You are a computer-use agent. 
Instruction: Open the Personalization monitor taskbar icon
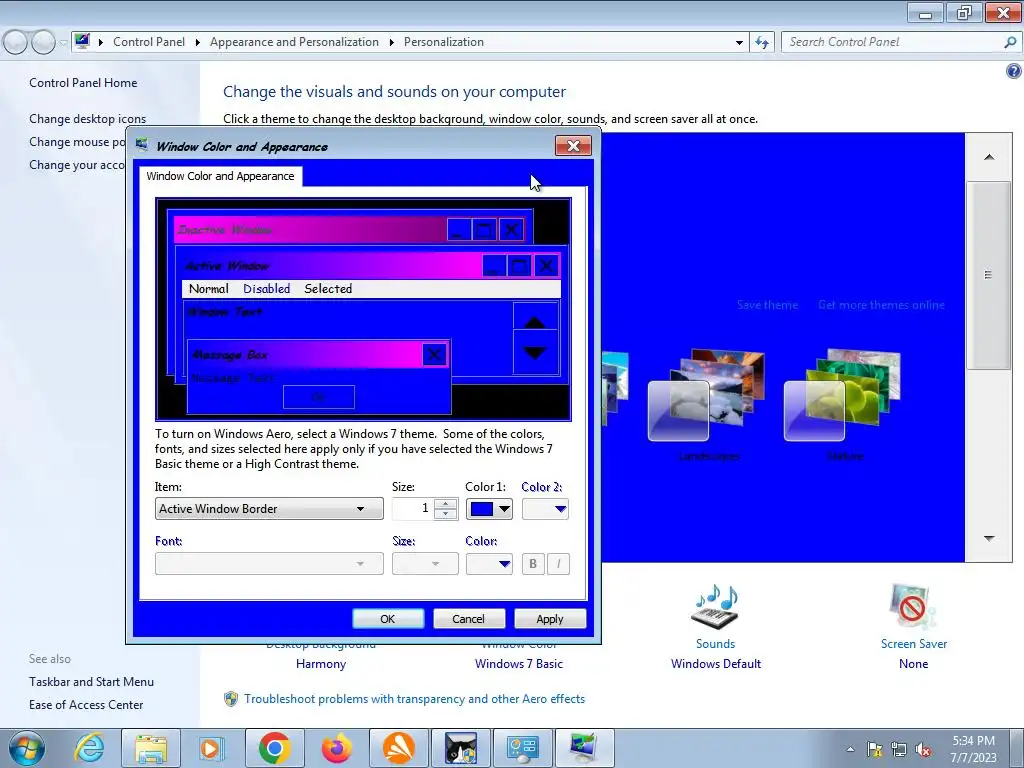[x=584, y=748]
